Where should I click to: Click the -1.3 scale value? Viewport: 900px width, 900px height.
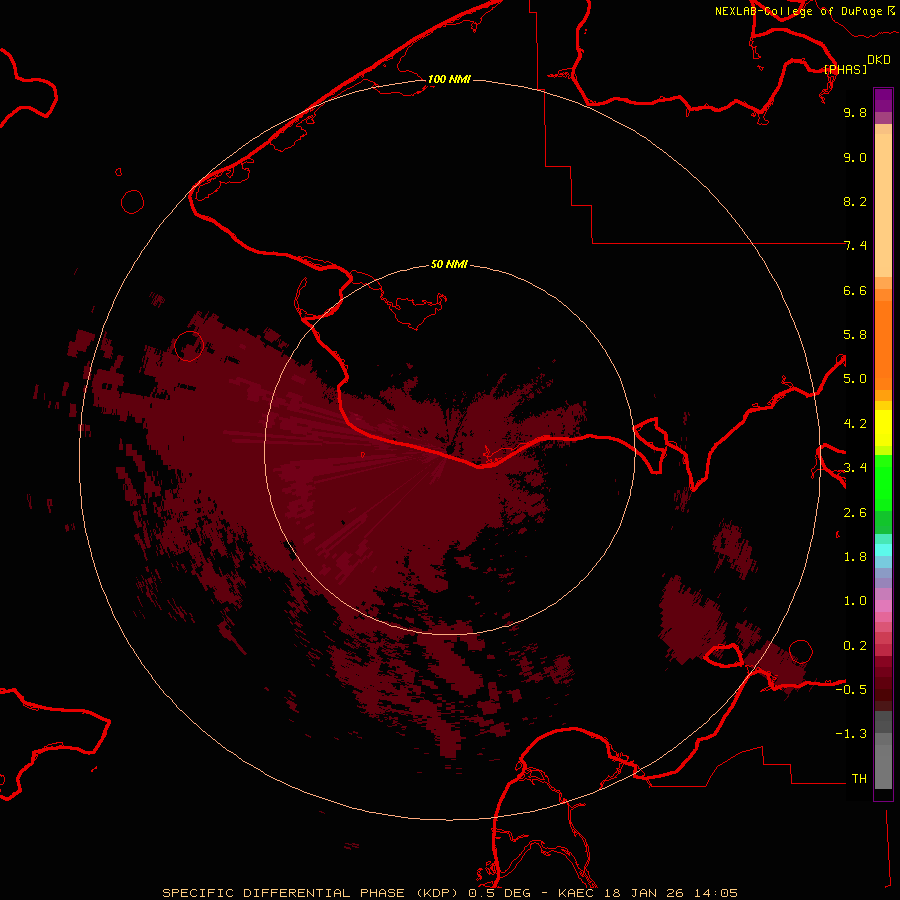[x=851, y=734]
